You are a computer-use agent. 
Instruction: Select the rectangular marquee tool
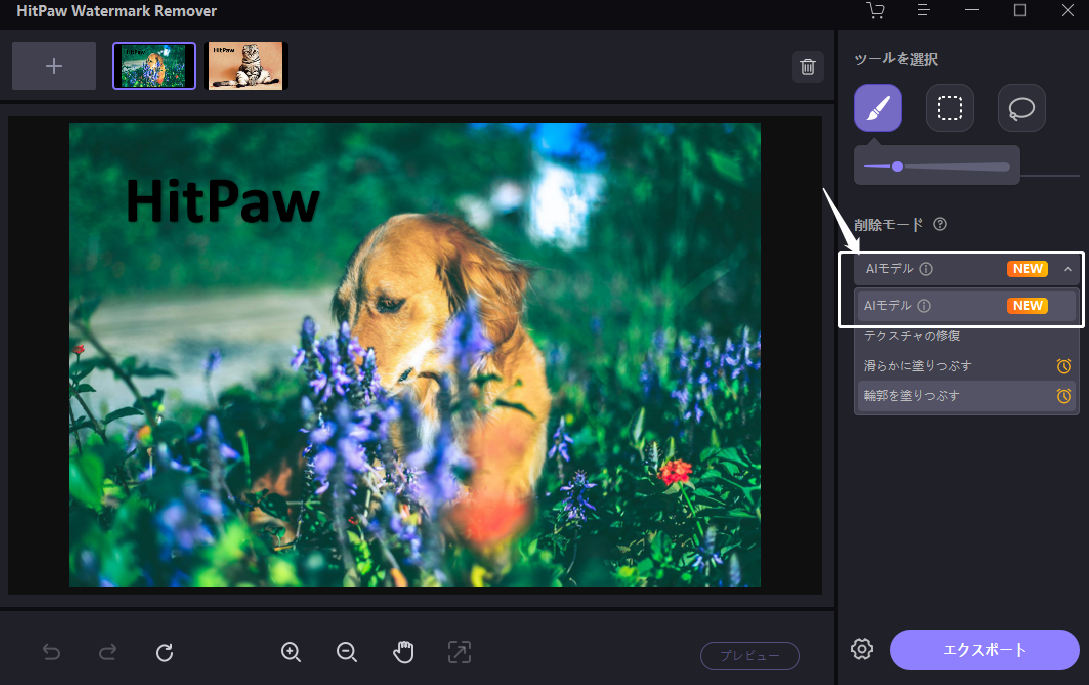coord(949,108)
